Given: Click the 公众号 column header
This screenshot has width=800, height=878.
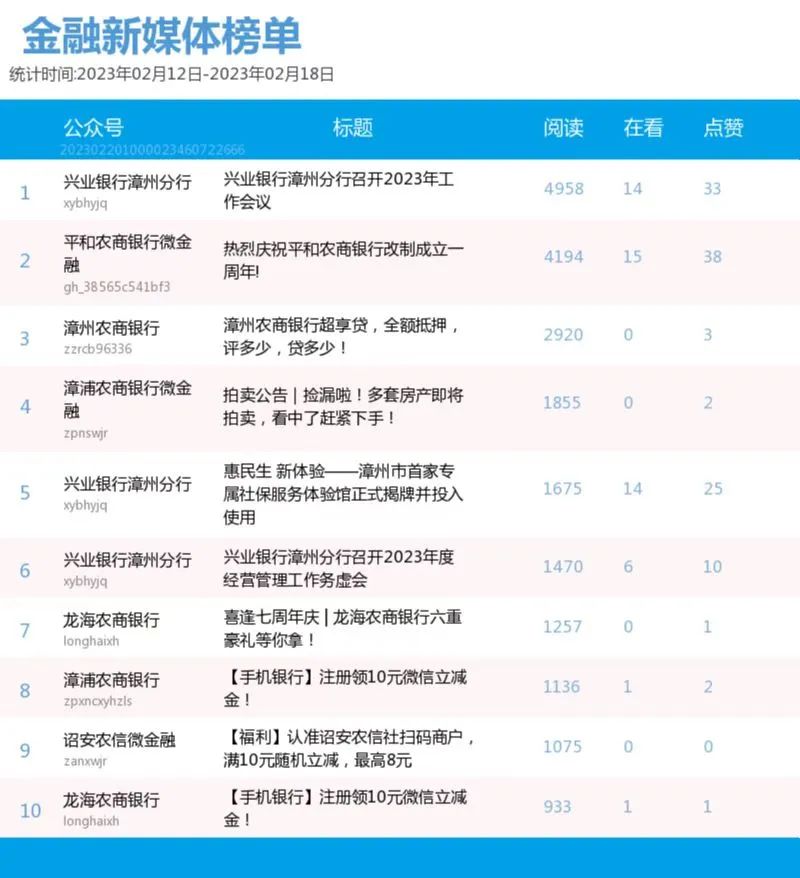Looking at the screenshot, I should 93,128.
